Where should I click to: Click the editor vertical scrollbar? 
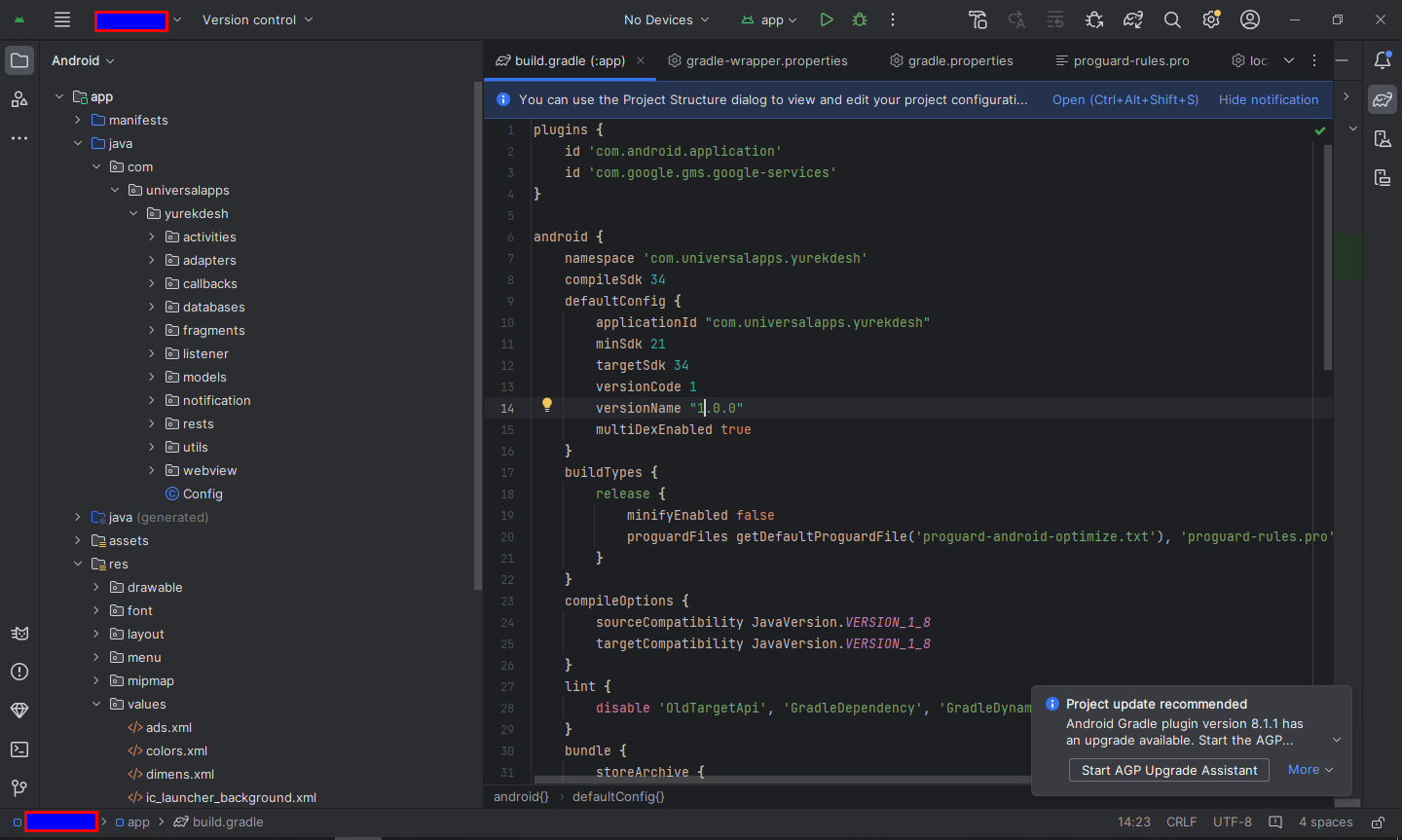1328,257
